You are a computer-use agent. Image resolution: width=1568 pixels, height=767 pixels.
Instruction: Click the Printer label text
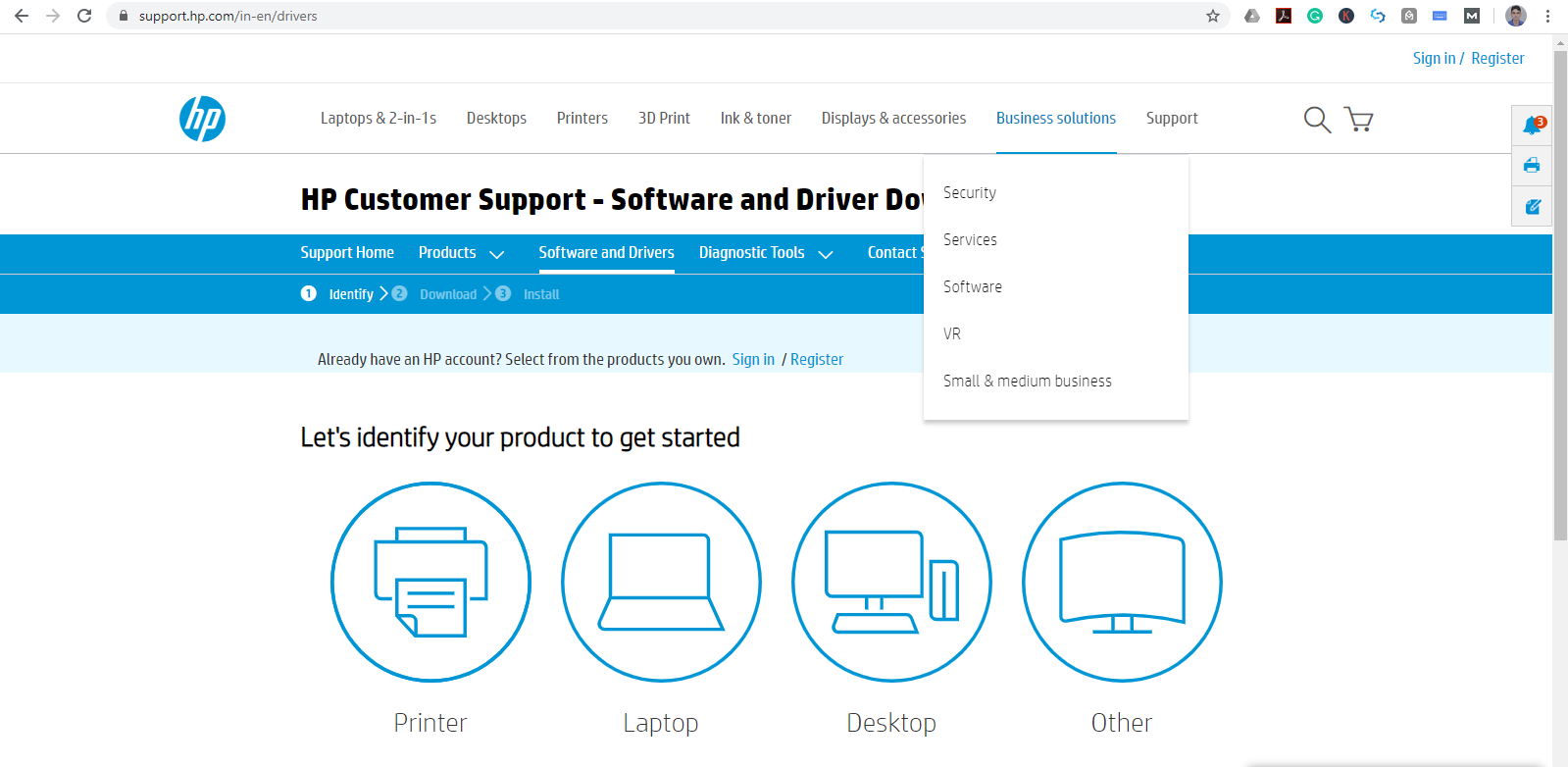(x=430, y=723)
